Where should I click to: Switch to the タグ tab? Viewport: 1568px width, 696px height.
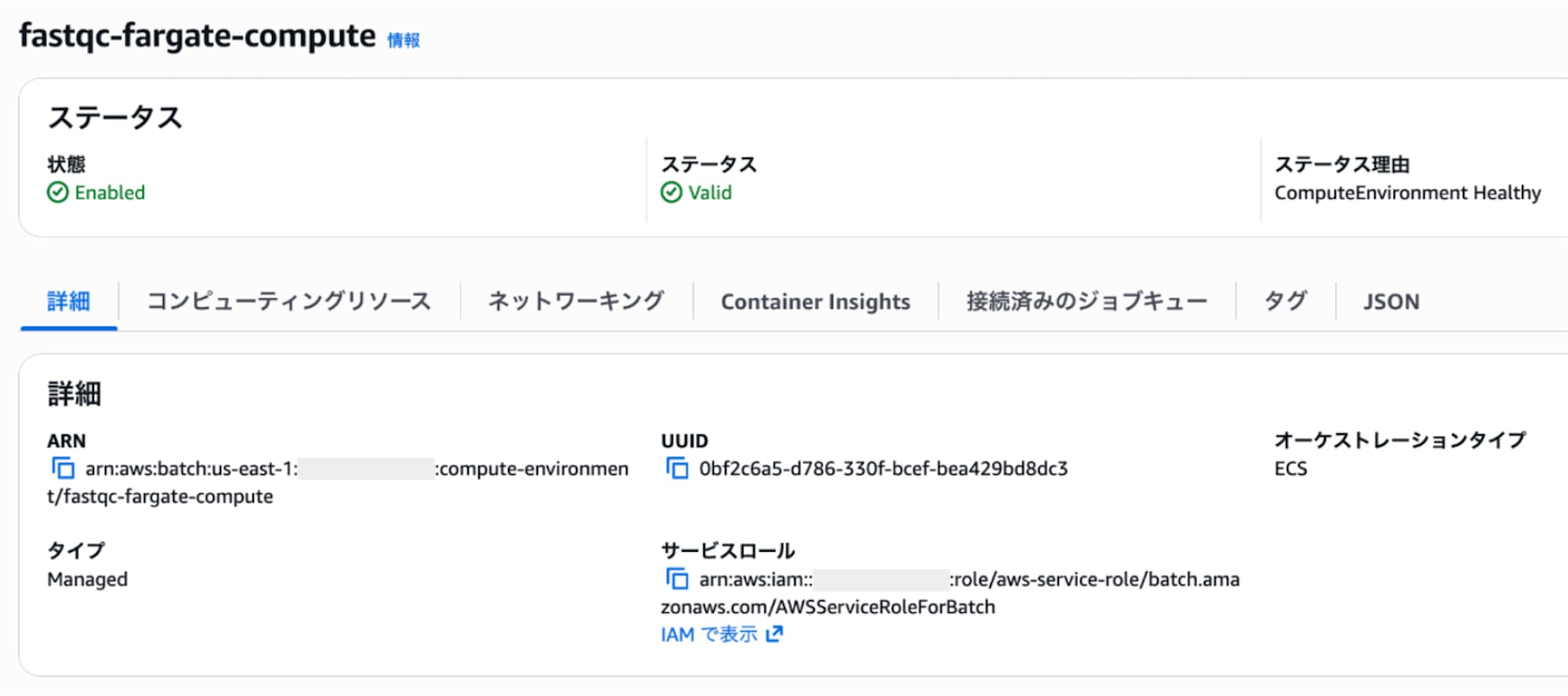point(1286,302)
